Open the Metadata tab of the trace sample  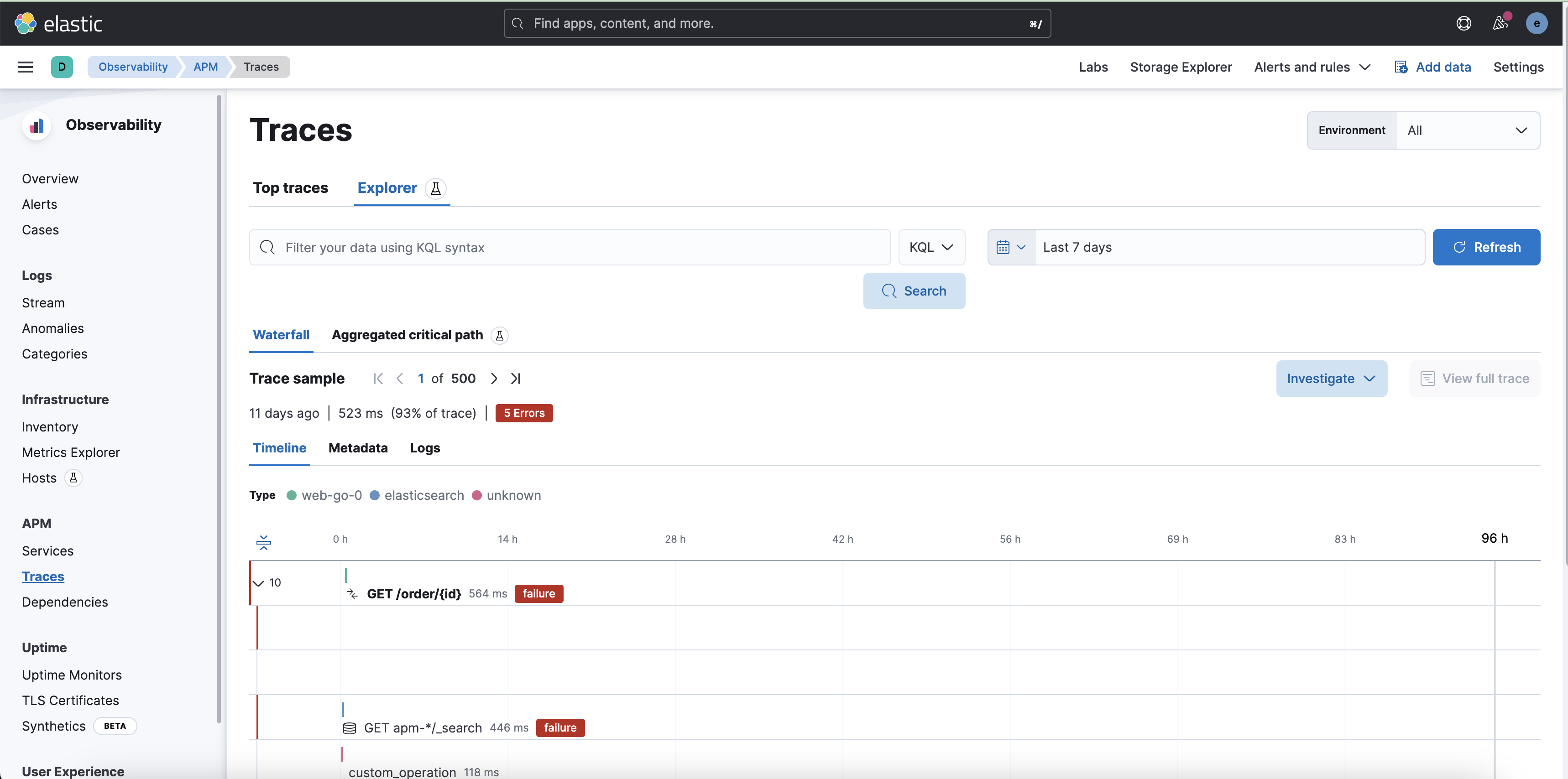(358, 448)
